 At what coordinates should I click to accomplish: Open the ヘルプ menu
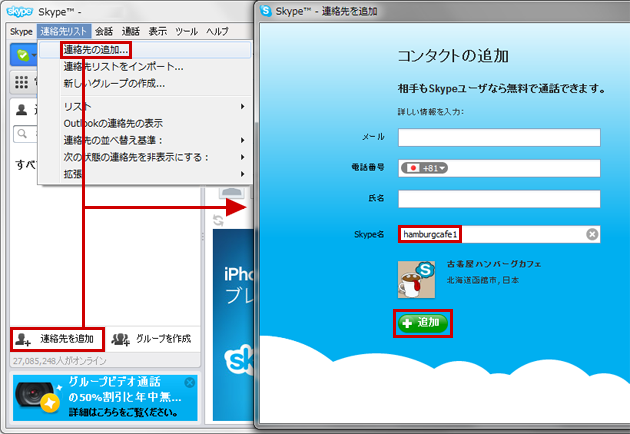[x=217, y=31]
